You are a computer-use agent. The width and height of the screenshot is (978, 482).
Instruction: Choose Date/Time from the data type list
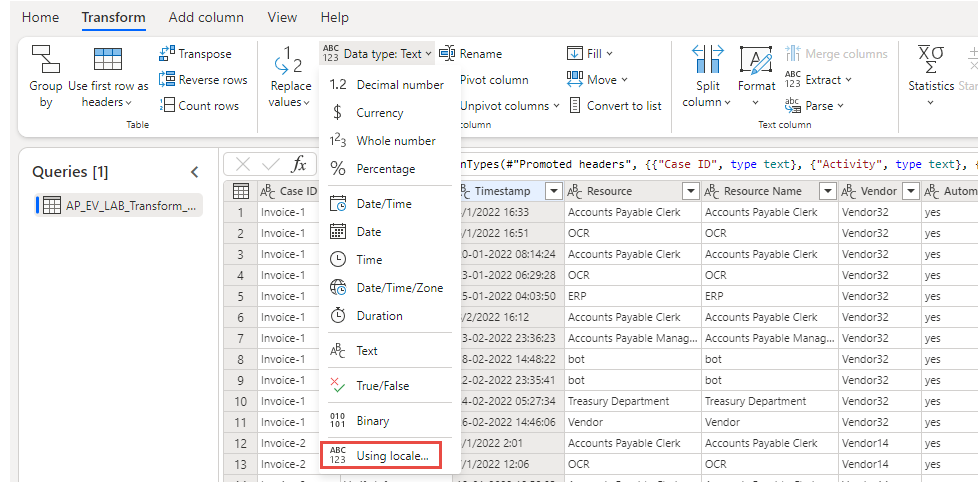click(384, 204)
